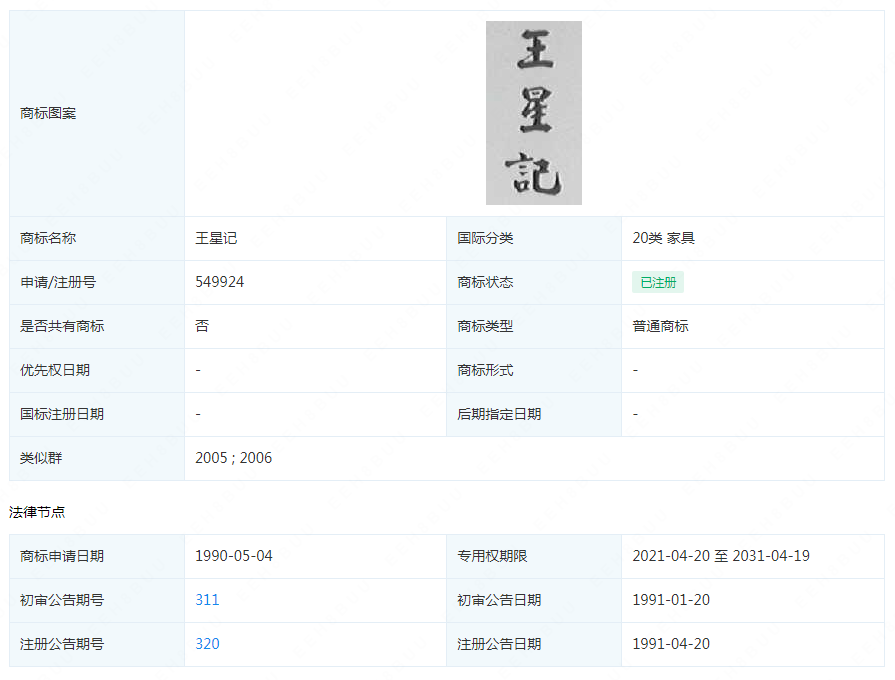Click the 20类 家具 classification value
Viewport: 895px width, 680px height.
(x=663, y=238)
